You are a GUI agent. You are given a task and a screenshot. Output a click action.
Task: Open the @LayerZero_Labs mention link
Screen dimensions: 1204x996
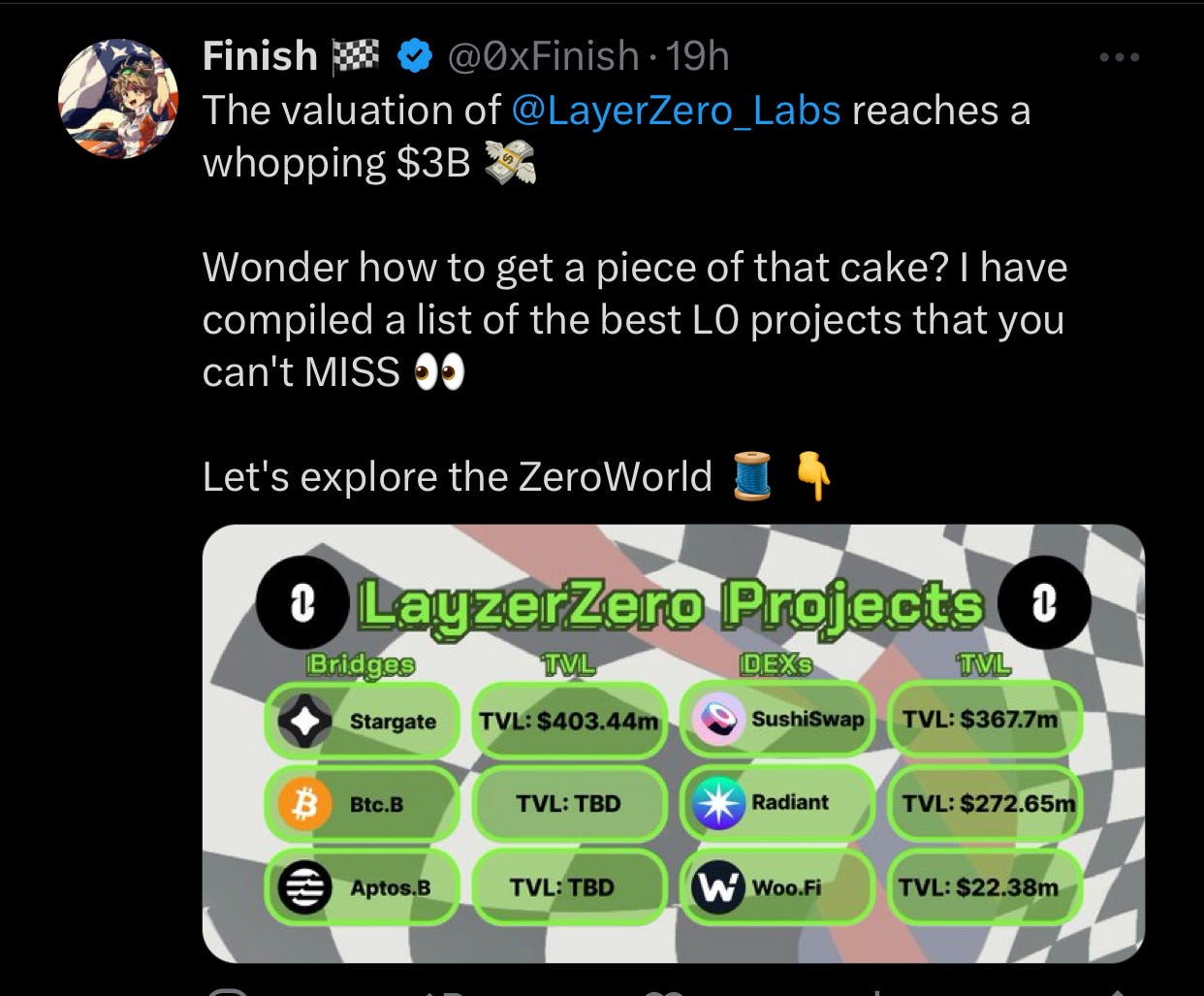tap(675, 111)
